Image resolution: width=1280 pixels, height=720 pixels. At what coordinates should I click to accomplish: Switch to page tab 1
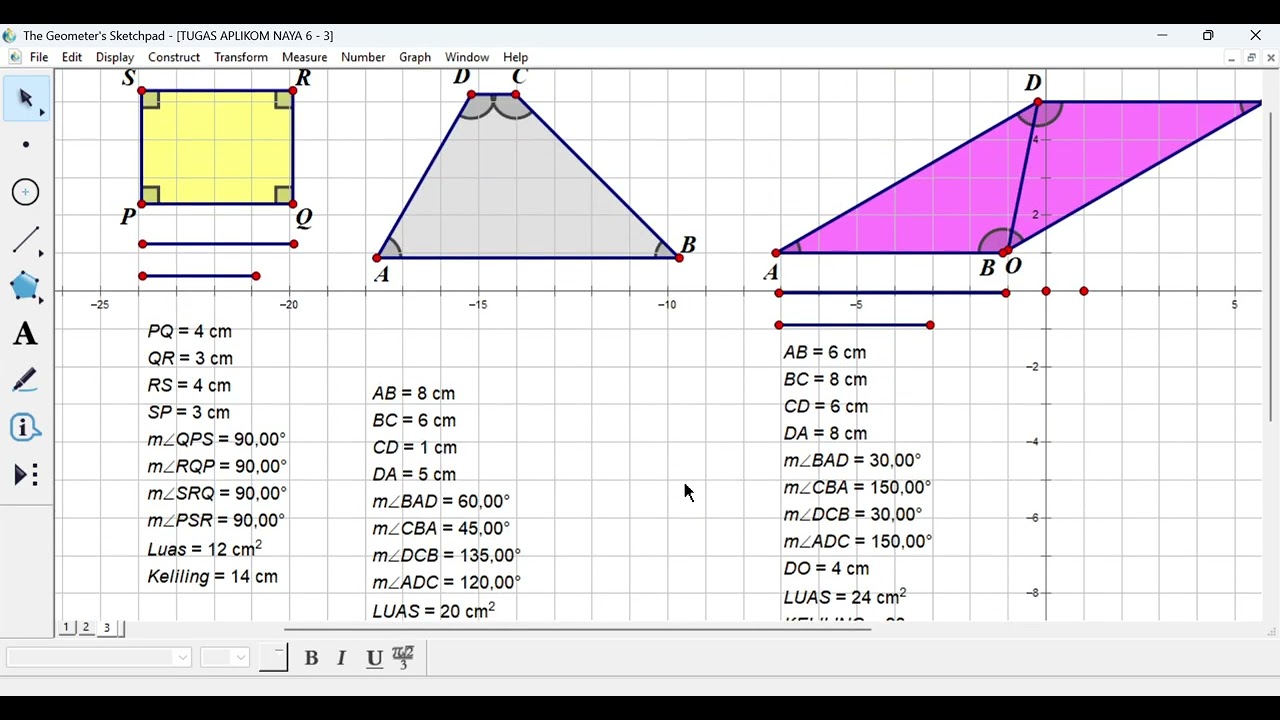coord(67,627)
